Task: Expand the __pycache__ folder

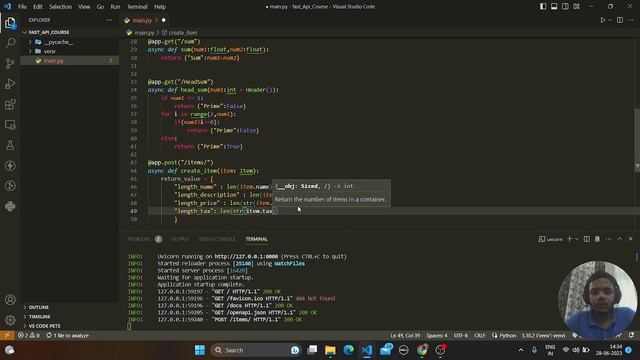Action: pos(69,42)
